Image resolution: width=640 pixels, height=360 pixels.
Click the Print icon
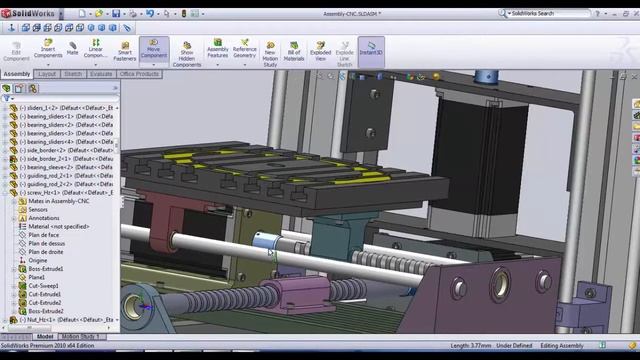coord(133,14)
